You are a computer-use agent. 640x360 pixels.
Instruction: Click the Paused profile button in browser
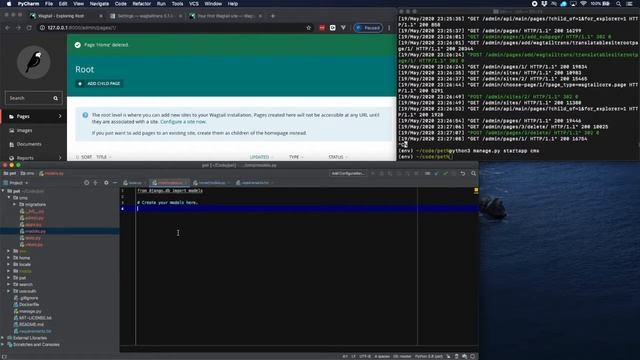click(x=368, y=28)
